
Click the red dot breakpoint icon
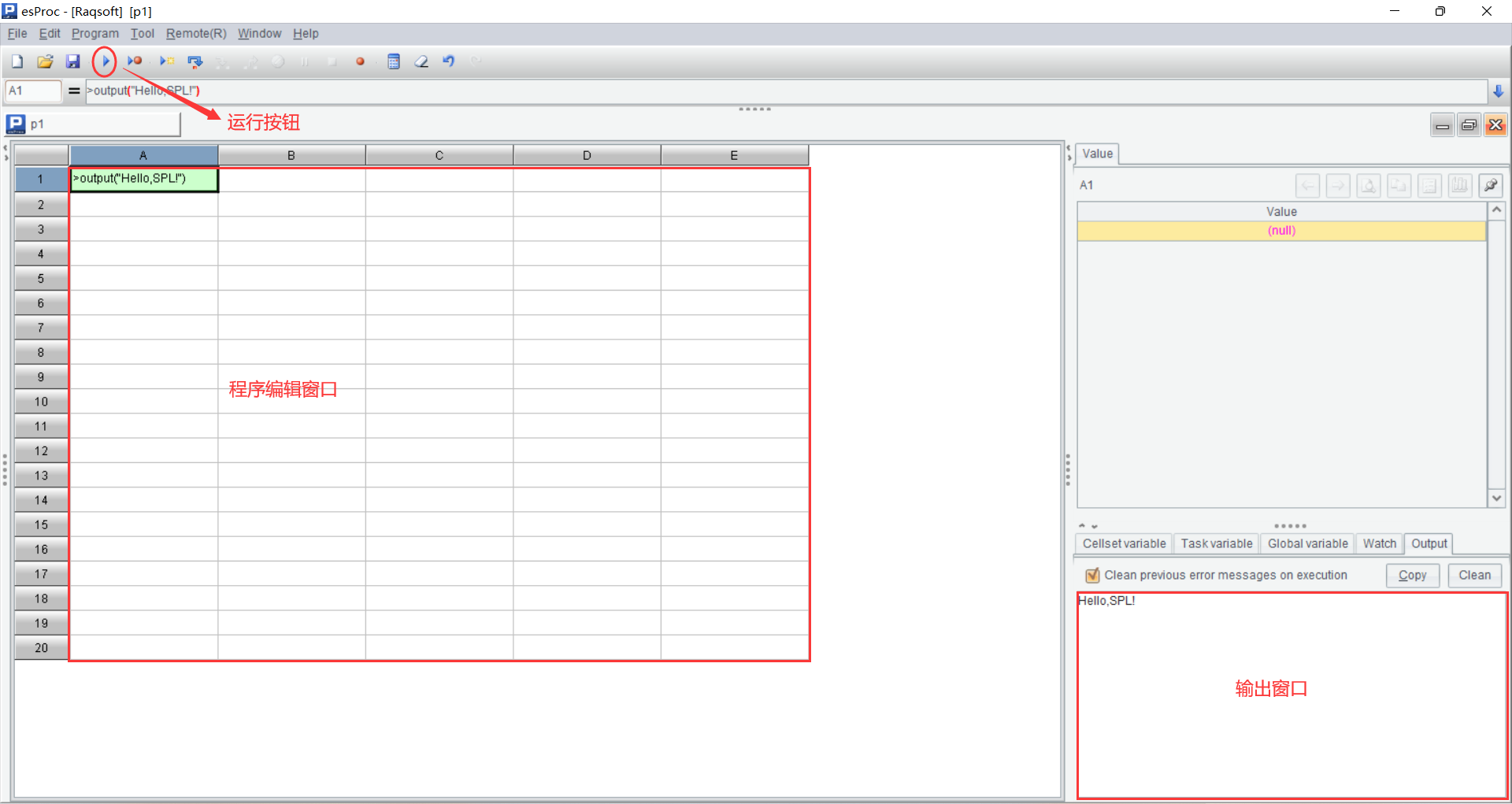point(360,61)
